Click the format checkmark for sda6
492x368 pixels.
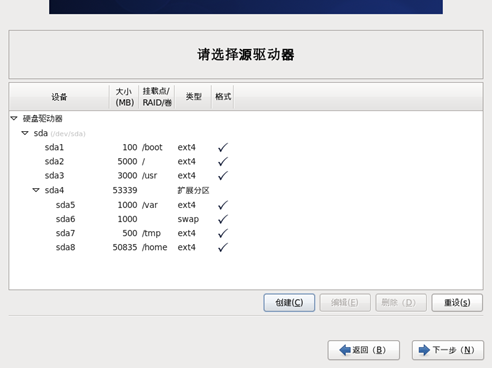click(x=223, y=219)
